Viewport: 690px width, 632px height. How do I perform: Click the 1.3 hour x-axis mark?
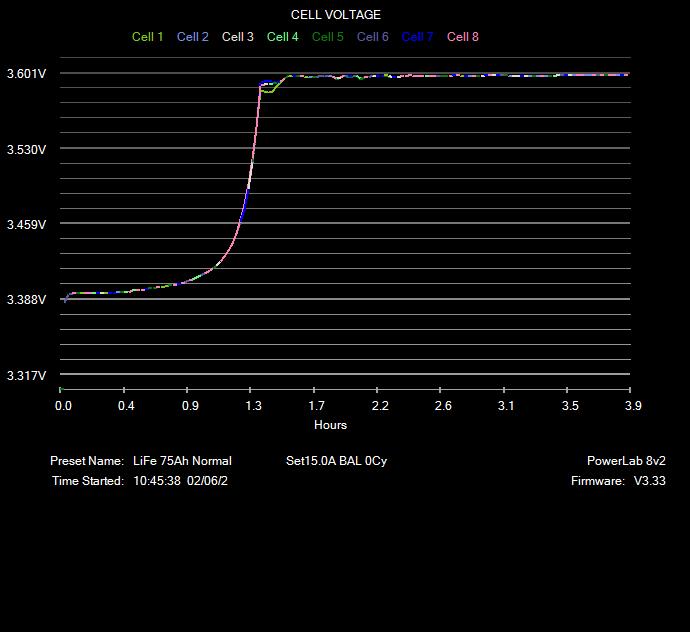(253, 406)
